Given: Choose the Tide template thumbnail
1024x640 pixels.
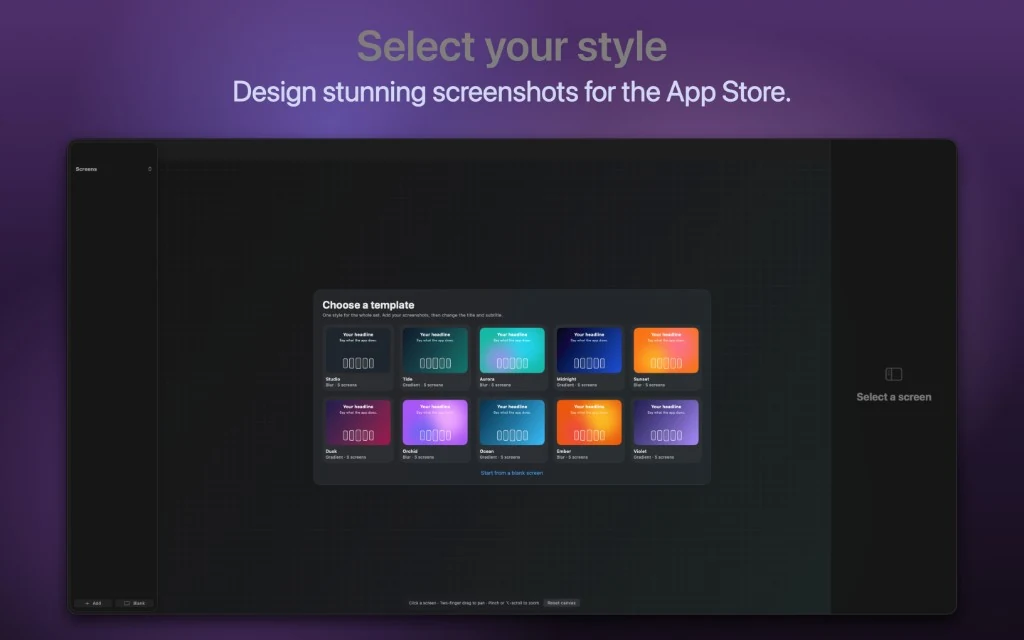Looking at the screenshot, I should (435, 351).
